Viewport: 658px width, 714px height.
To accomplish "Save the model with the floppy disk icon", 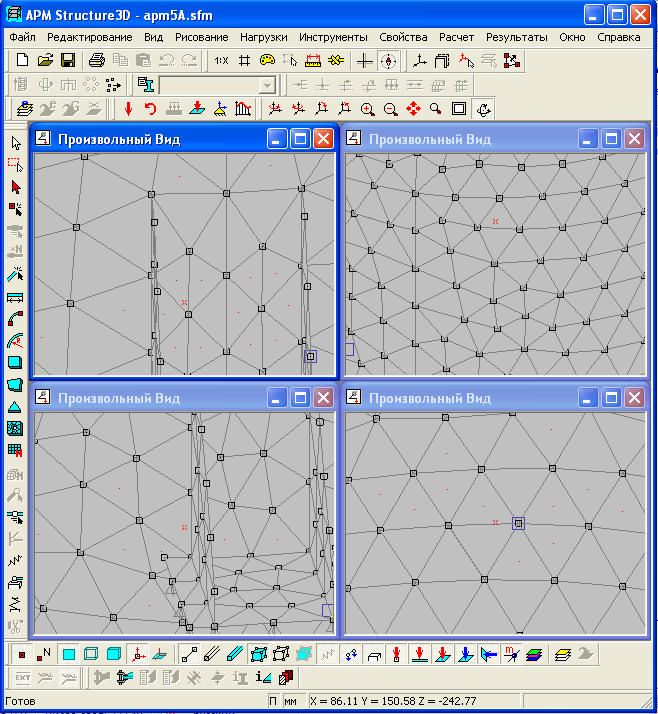I will pyautogui.click(x=68, y=60).
